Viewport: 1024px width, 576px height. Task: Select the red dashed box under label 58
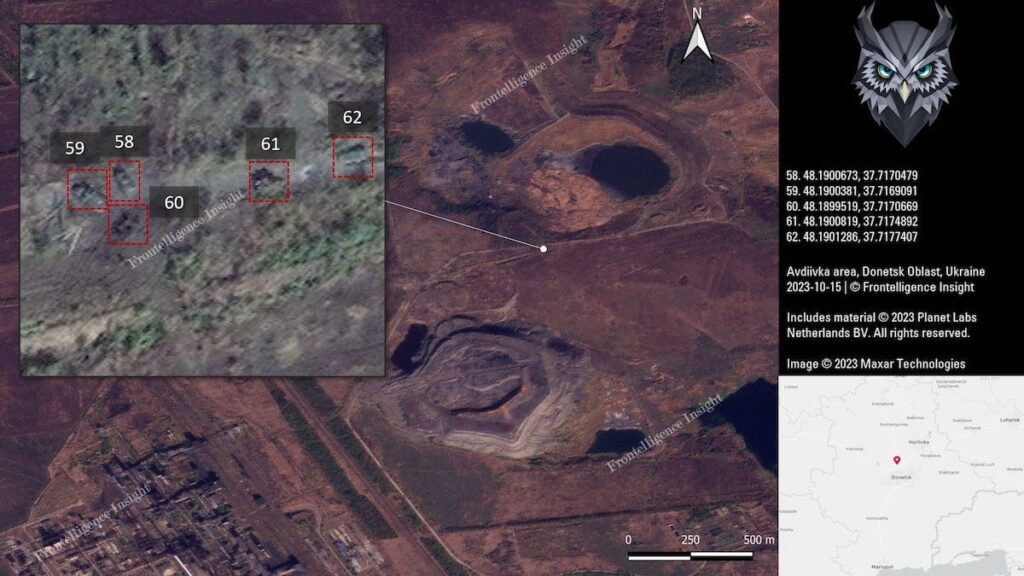125,179
